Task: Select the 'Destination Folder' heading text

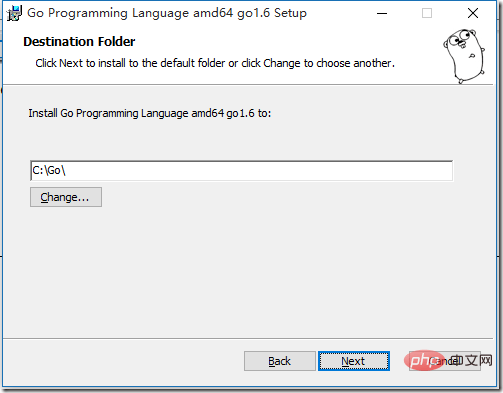Action: (x=79, y=42)
